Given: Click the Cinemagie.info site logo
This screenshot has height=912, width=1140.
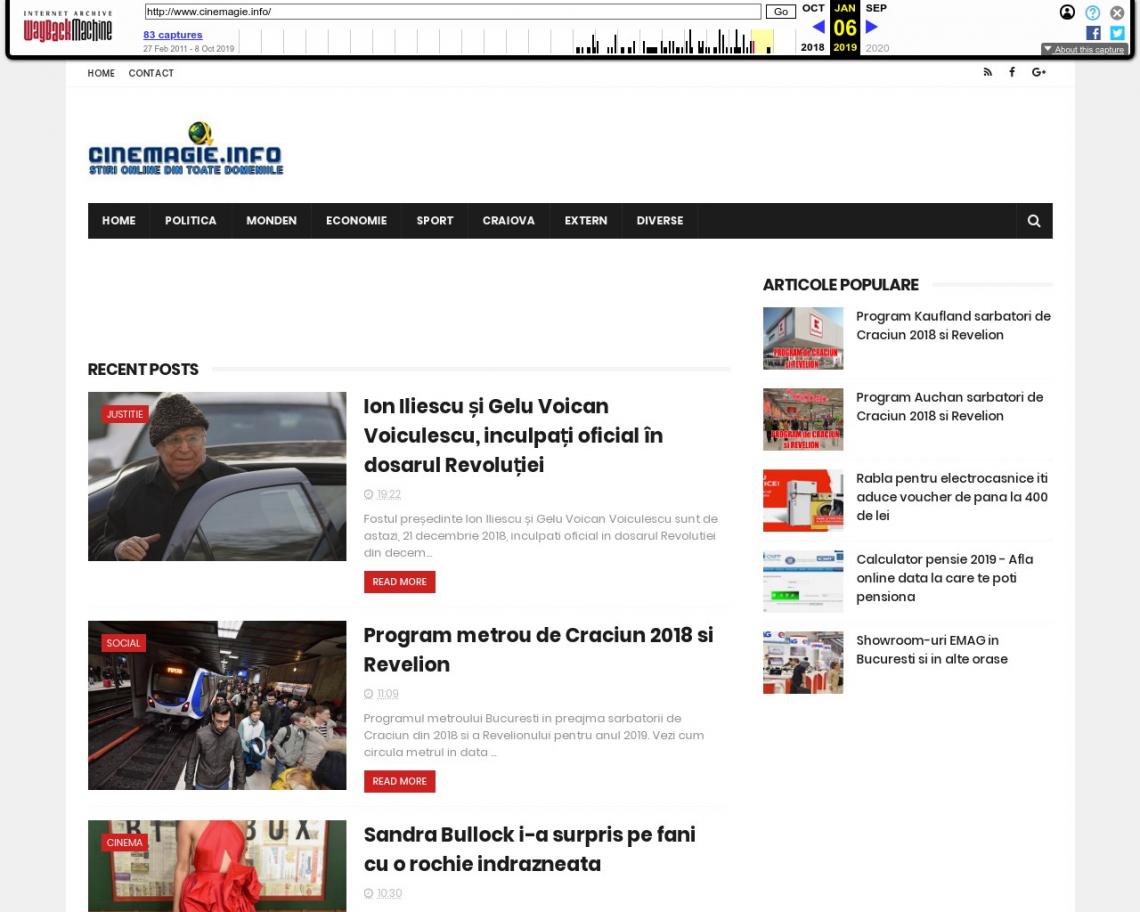Looking at the screenshot, I should pos(185,148).
